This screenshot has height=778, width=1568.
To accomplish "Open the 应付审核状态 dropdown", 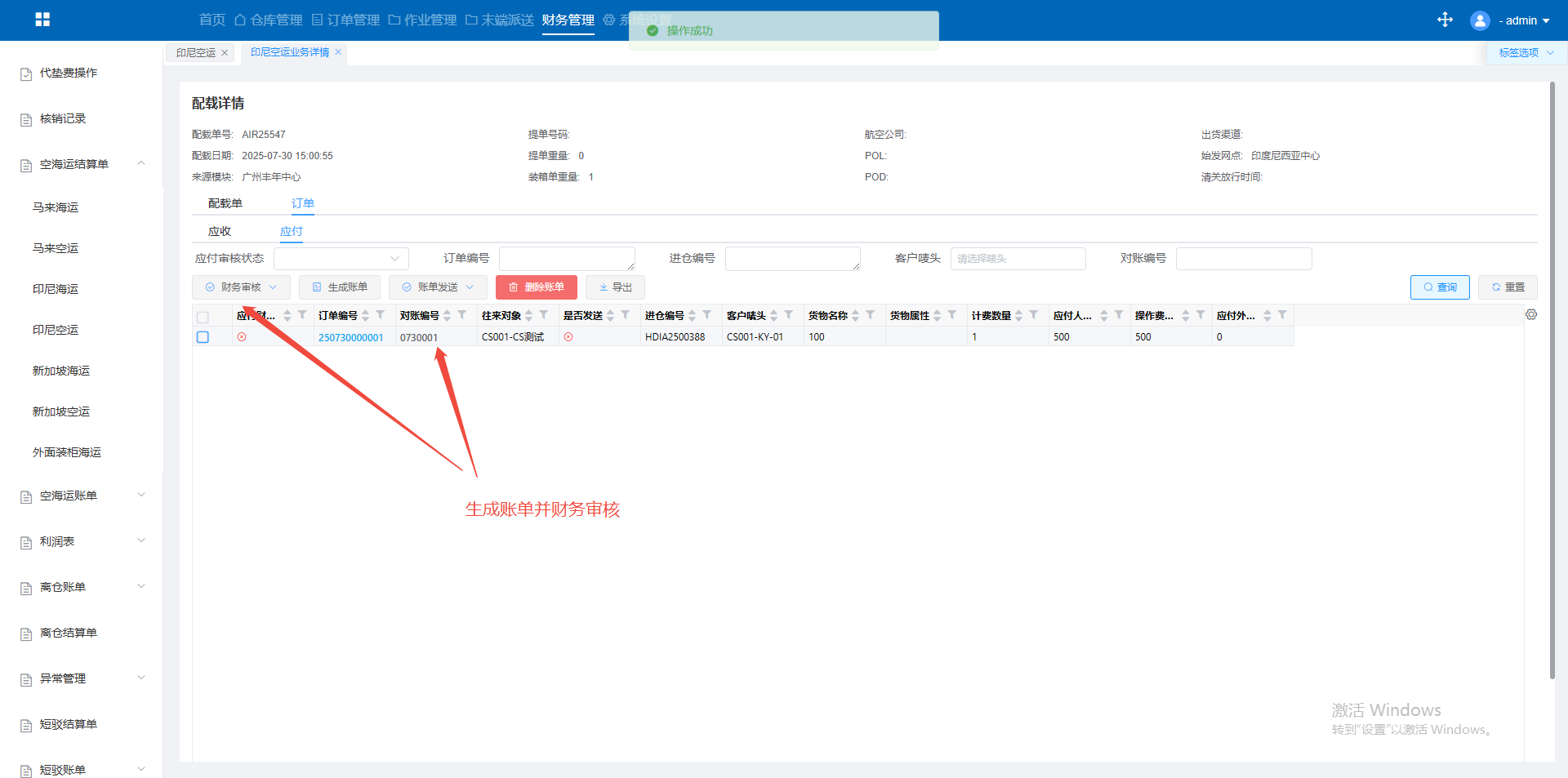I will point(341,259).
